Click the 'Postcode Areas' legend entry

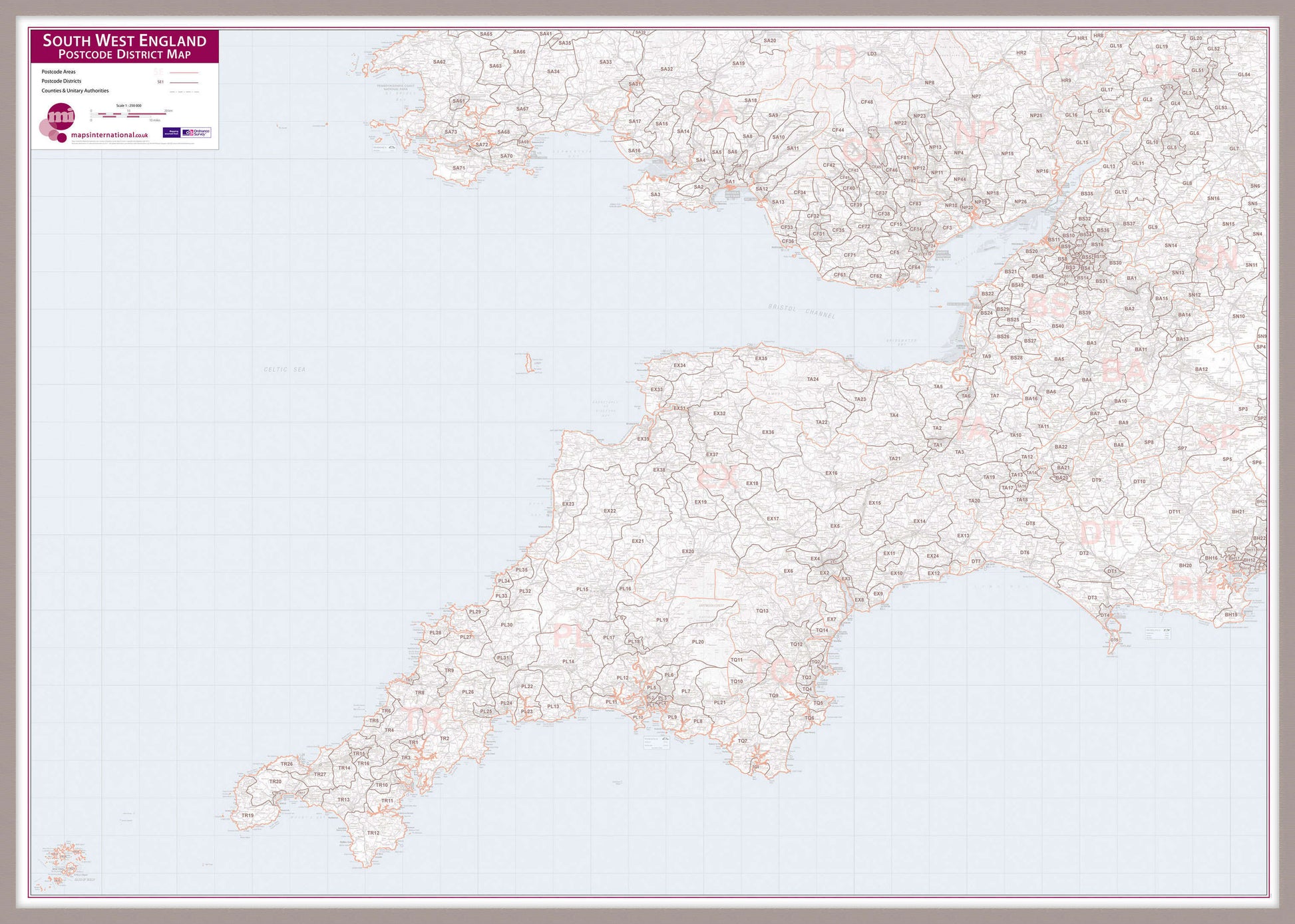coord(59,72)
